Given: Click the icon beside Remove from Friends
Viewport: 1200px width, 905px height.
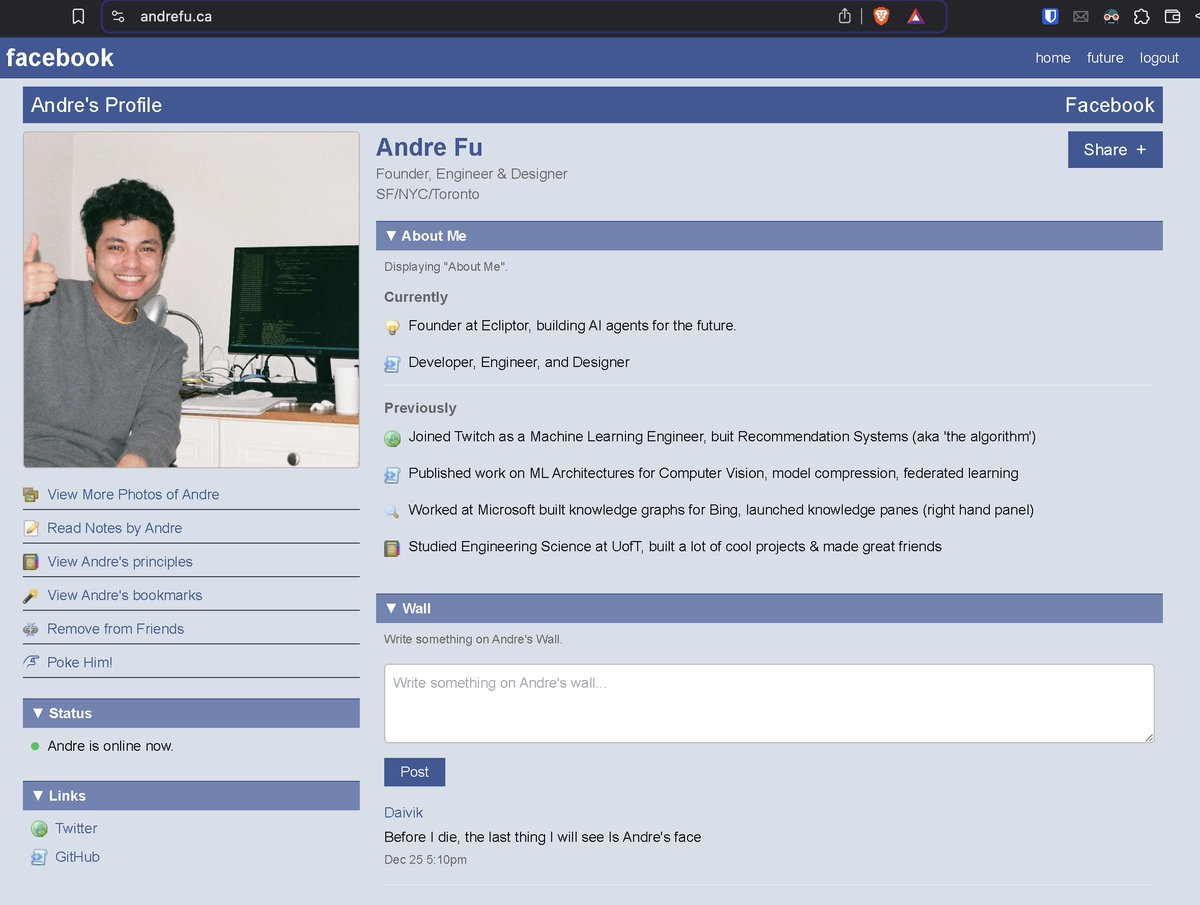Looking at the screenshot, I should click(x=31, y=629).
